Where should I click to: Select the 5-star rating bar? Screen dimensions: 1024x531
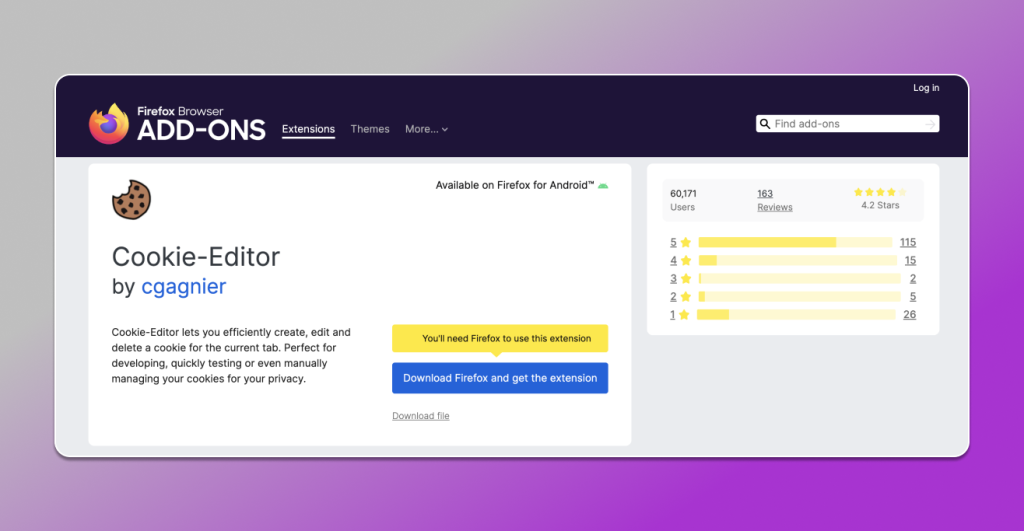click(x=795, y=243)
